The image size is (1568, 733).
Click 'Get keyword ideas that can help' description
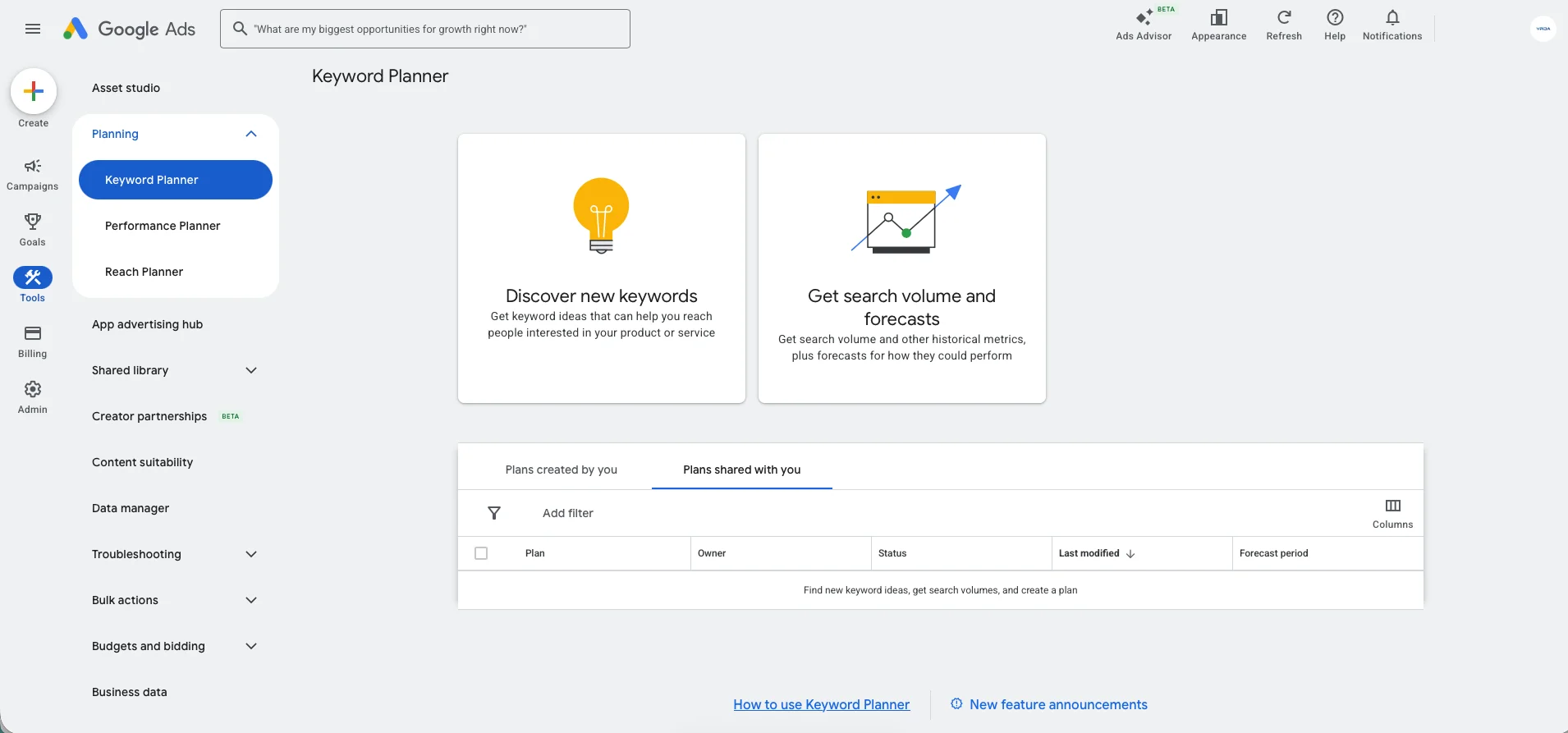pyautogui.click(x=602, y=324)
